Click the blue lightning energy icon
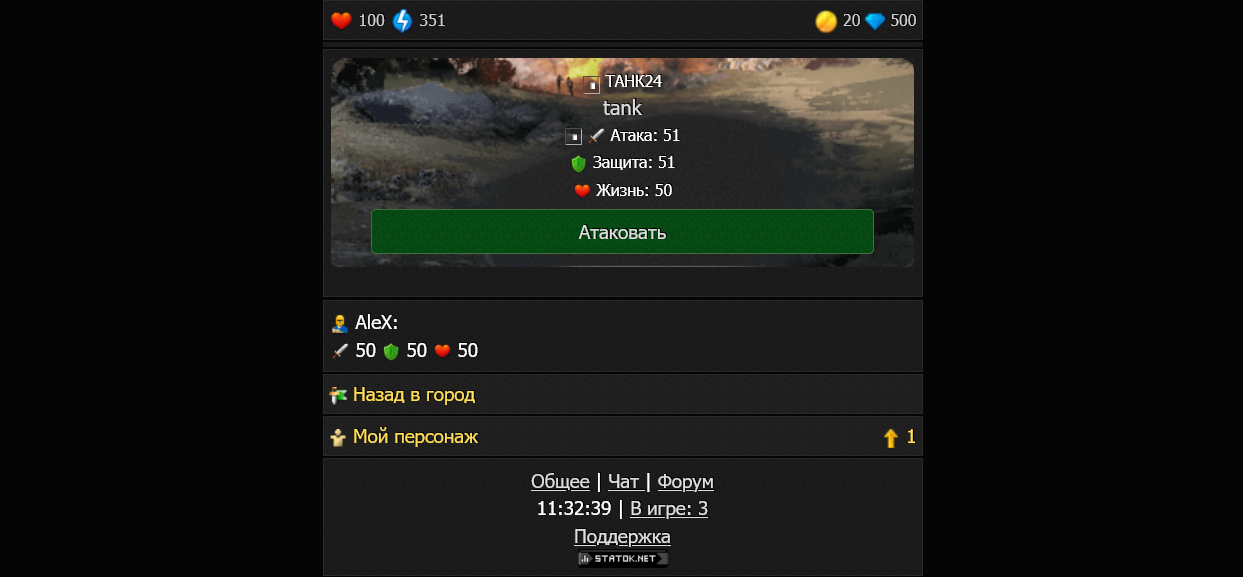1243x577 pixels. (x=402, y=20)
